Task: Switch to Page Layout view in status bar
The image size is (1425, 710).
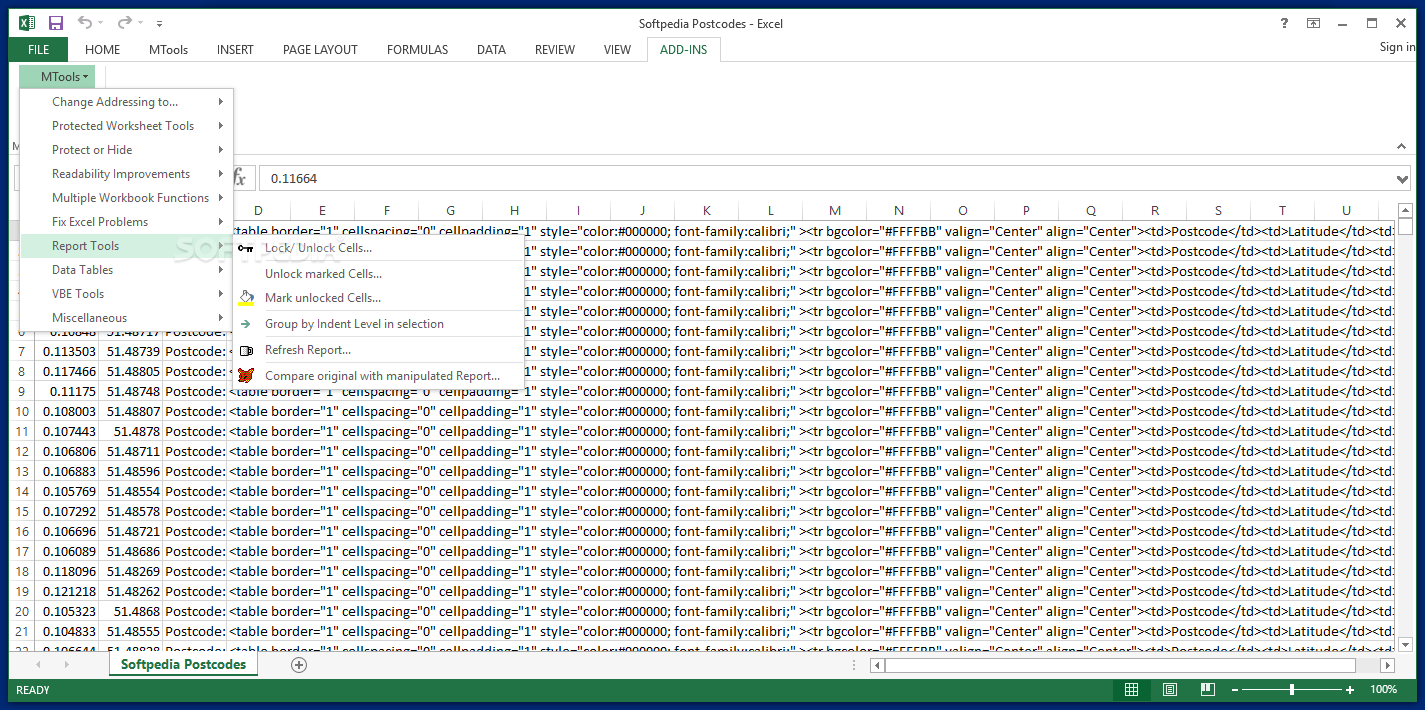Action: tap(1169, 690)
